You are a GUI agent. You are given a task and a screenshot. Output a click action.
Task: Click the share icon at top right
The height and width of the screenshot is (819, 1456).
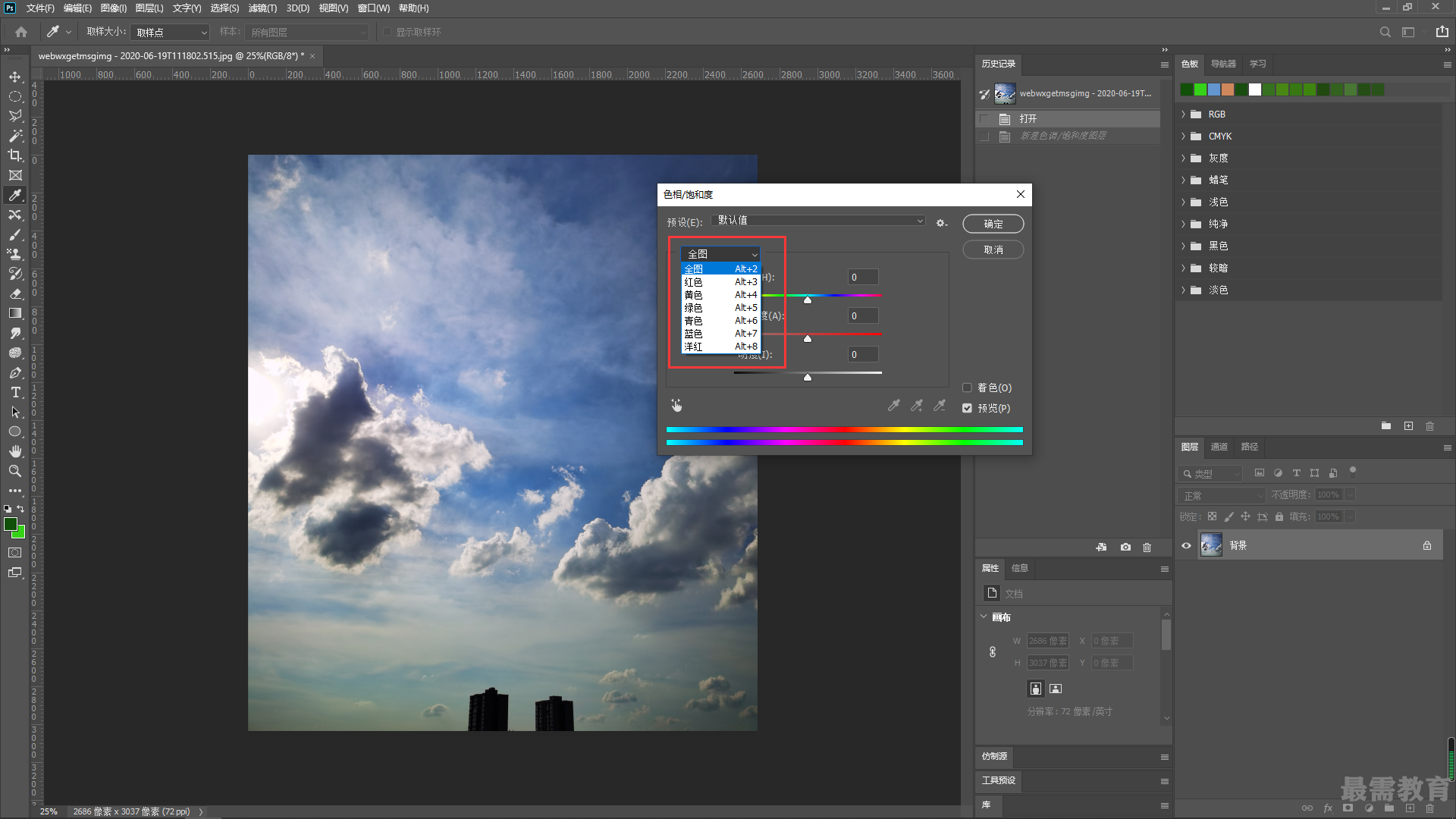1442,32
